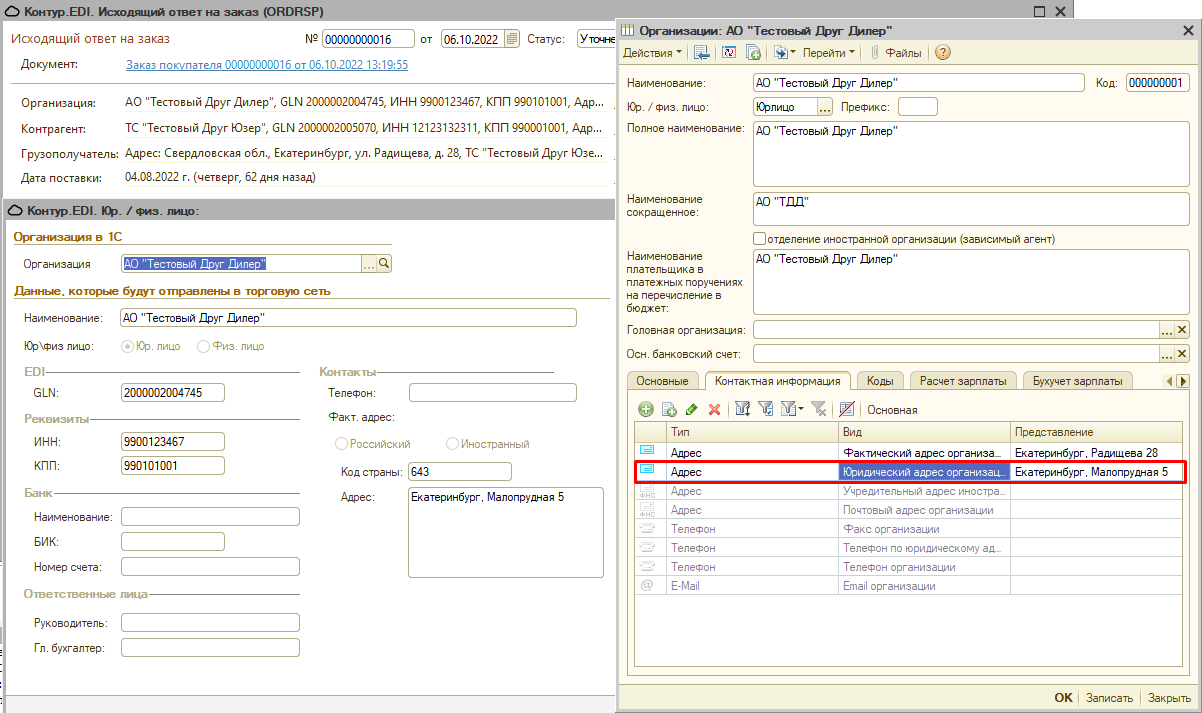Enable отделение иностранной организации checkbox
Image resolution: width=1202 pixels, height=713 pixels.
coord(760,239)
